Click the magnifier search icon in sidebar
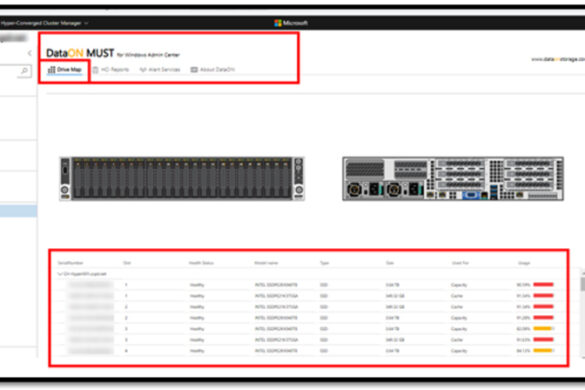 24,71
